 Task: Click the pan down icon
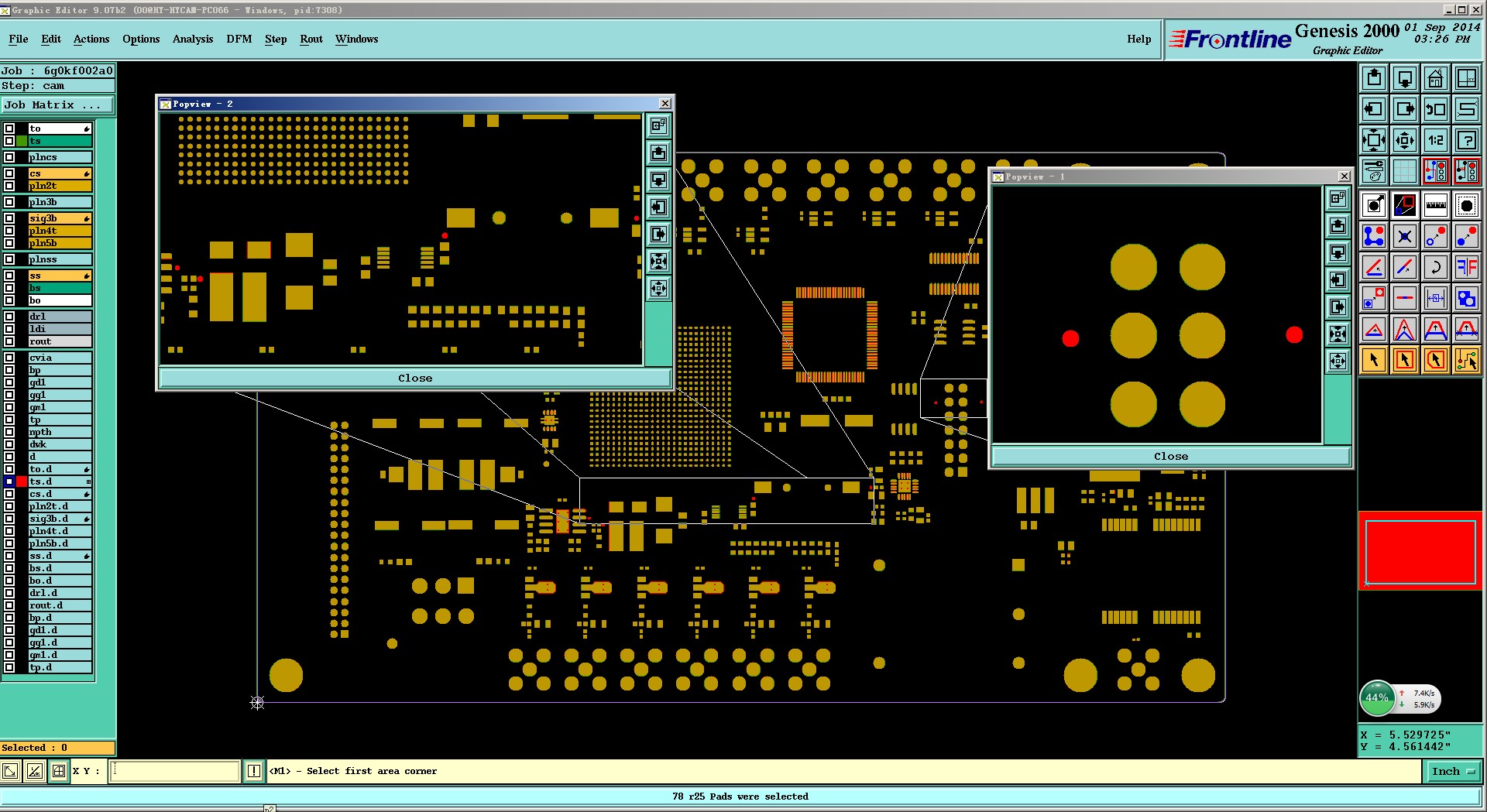pyautogui.click(x=1404, y=78)
